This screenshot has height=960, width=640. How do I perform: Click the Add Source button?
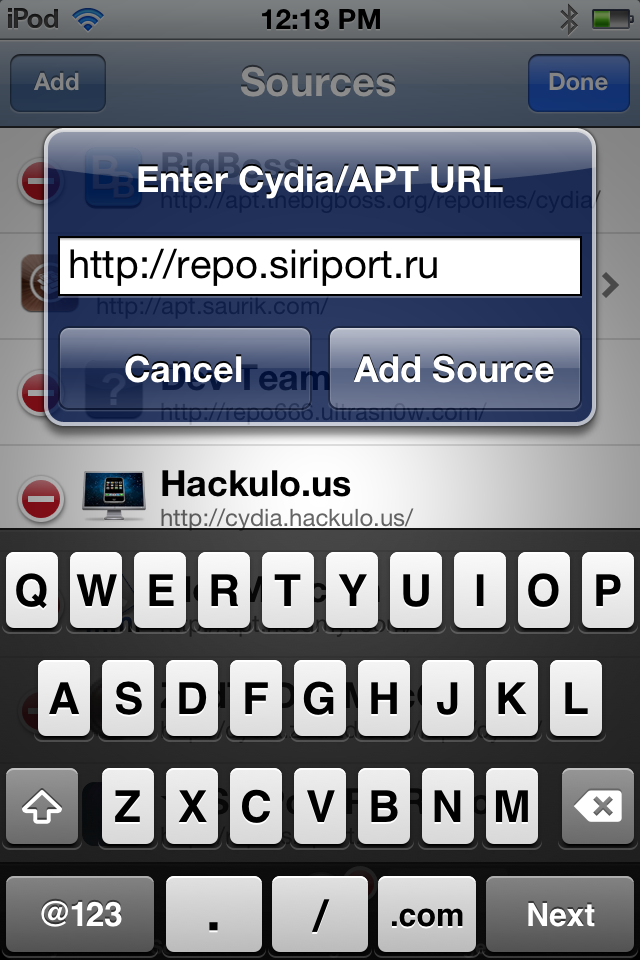(454, 369)
